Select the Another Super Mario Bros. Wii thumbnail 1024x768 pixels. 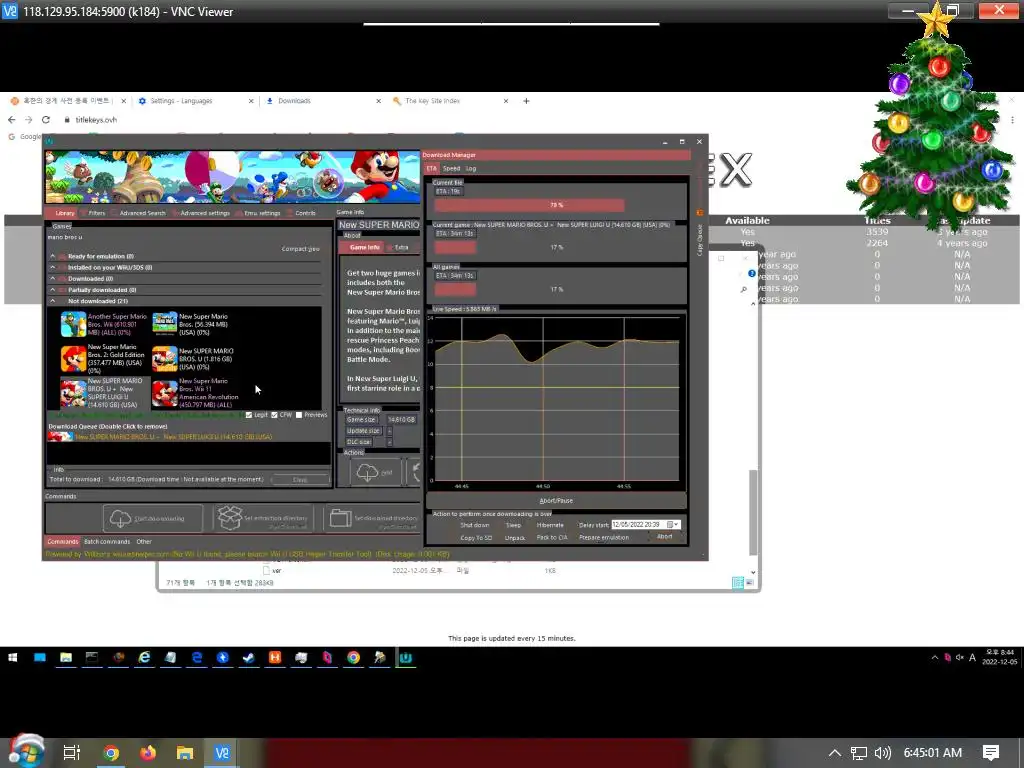pos(73,324)
